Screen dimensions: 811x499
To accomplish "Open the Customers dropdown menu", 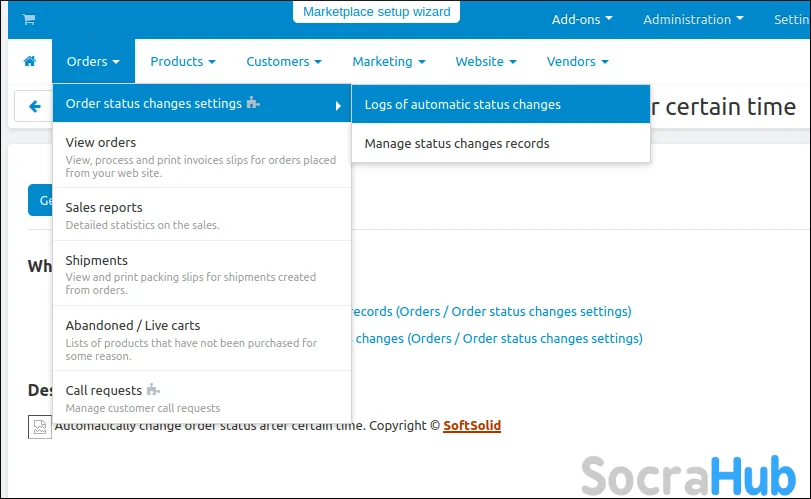I will point(283,62).
